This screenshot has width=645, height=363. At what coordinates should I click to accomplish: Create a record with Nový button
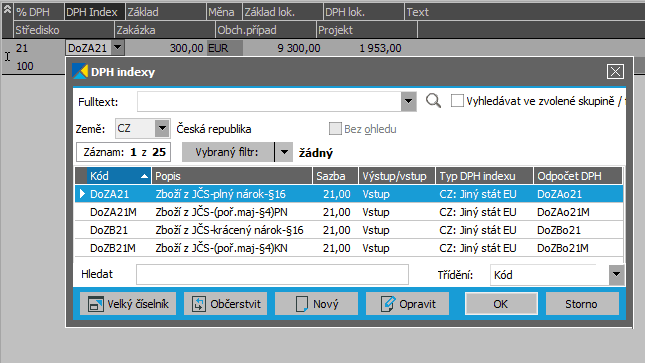316,304
